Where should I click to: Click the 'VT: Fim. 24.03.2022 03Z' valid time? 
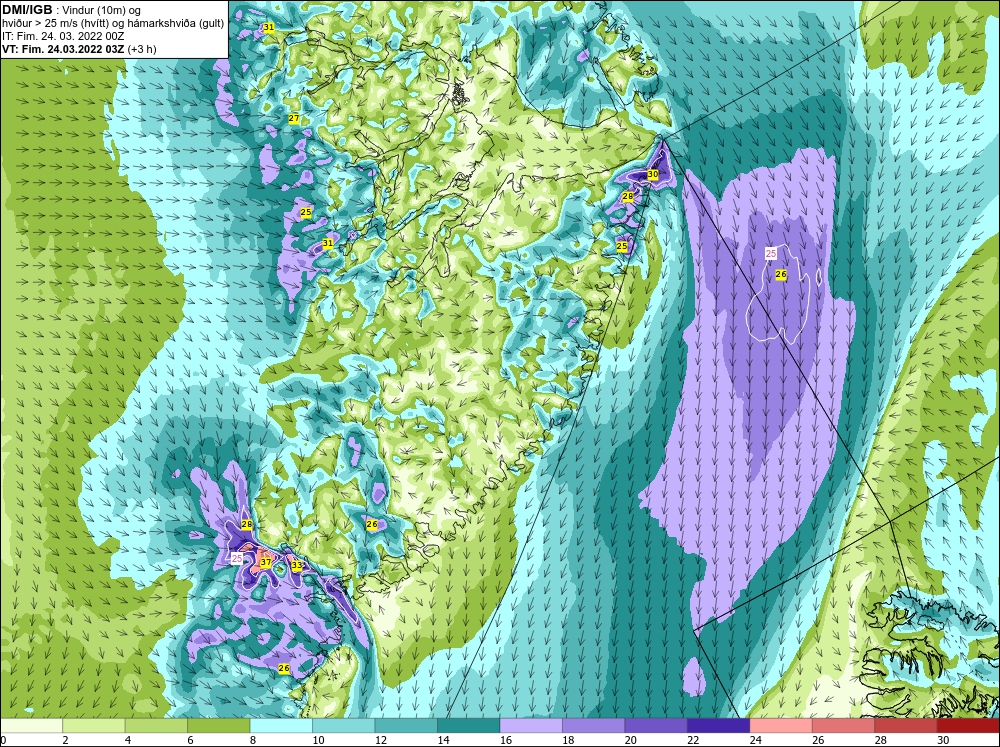coord(63,49)
